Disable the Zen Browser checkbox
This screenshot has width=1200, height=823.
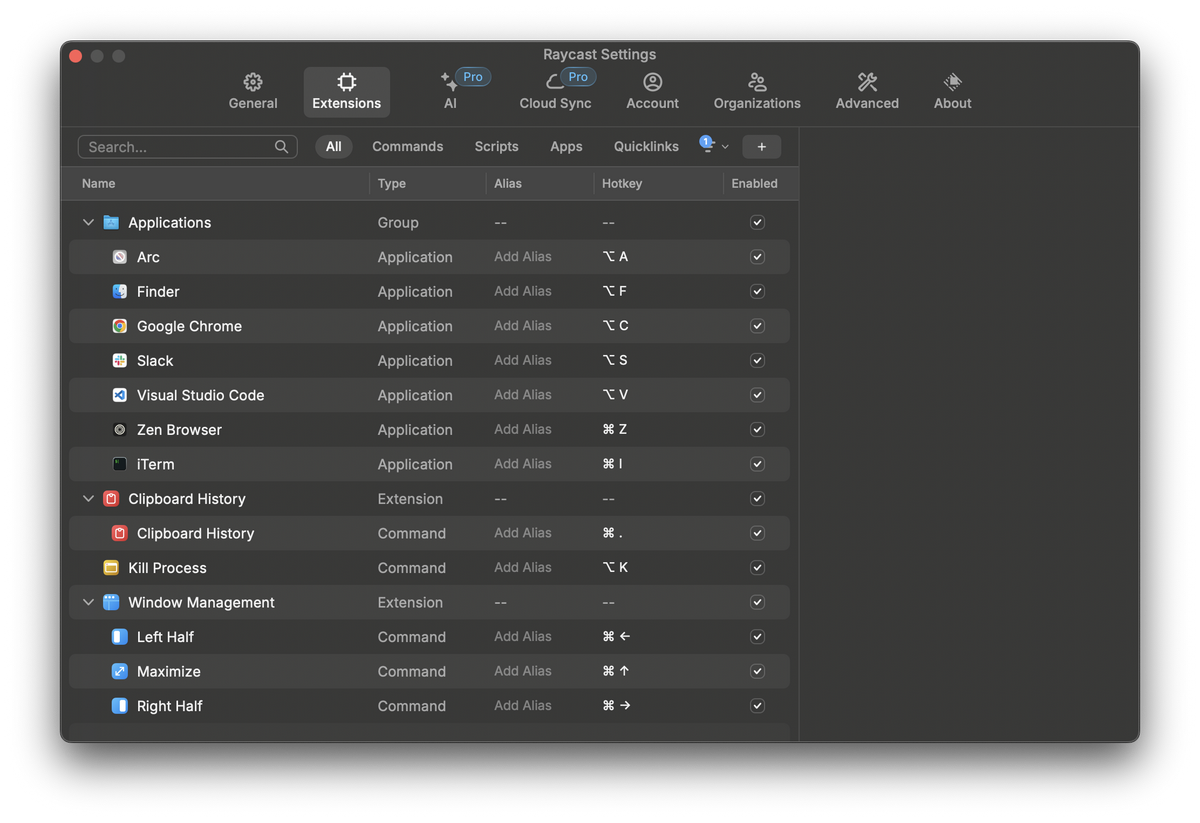coord(757,430)
